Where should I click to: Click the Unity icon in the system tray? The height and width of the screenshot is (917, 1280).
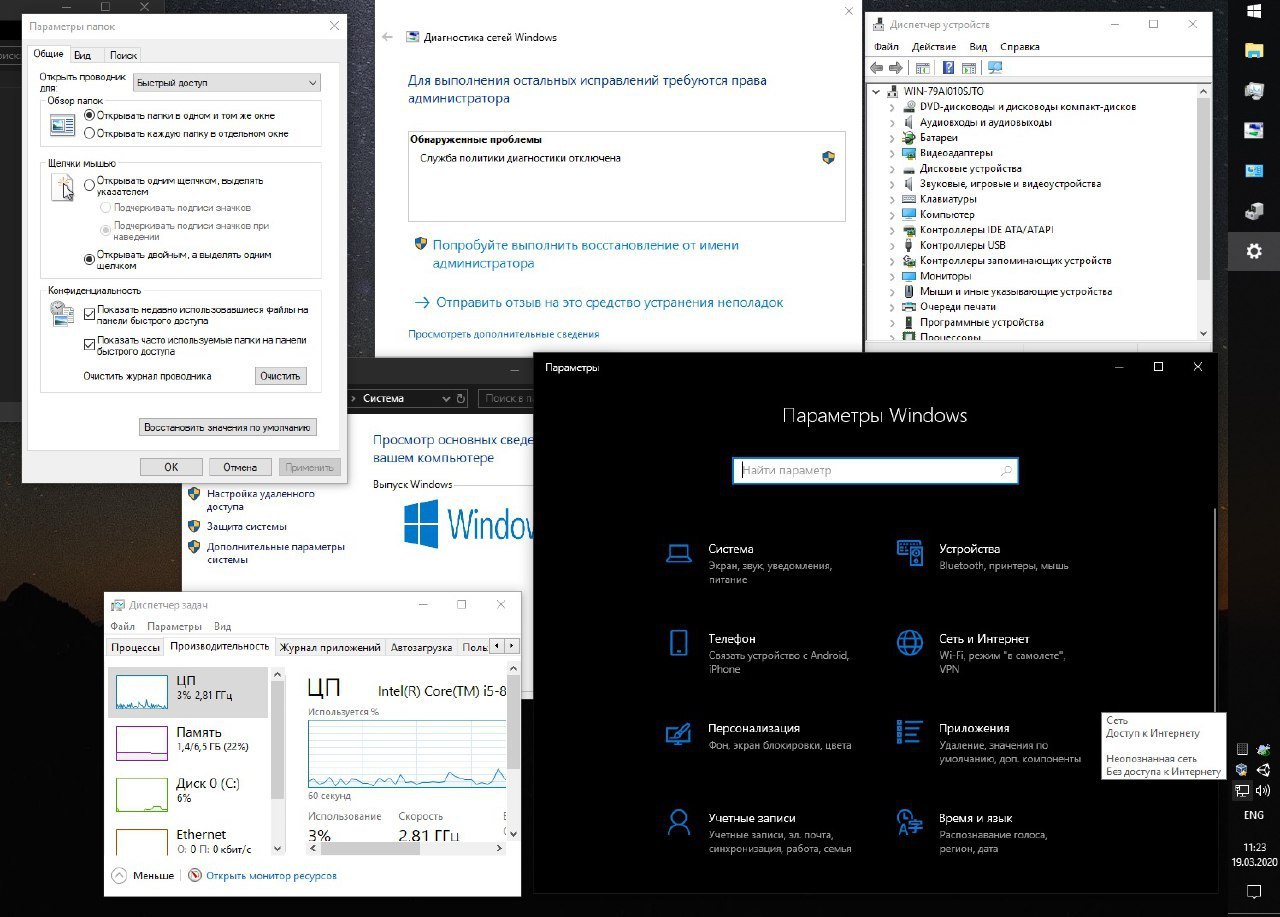(1263, 770)
